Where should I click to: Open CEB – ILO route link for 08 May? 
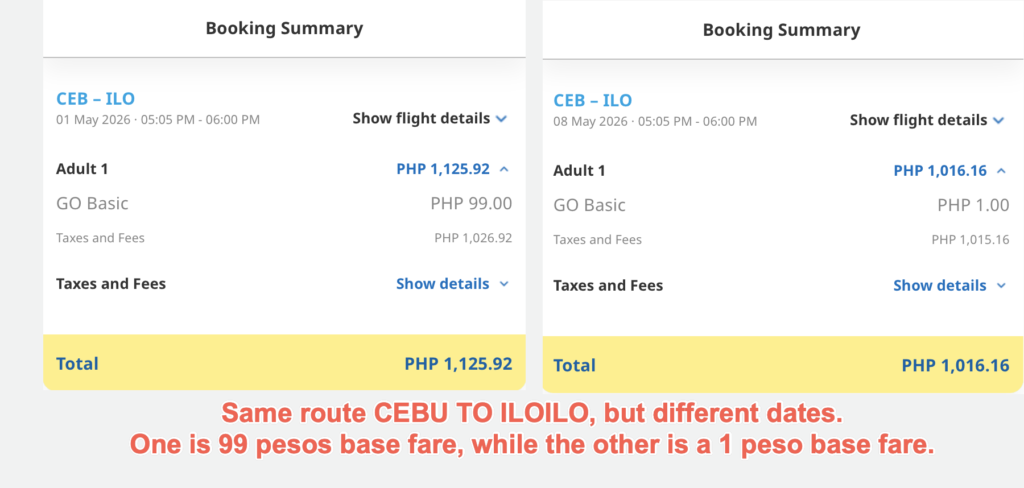593,101
